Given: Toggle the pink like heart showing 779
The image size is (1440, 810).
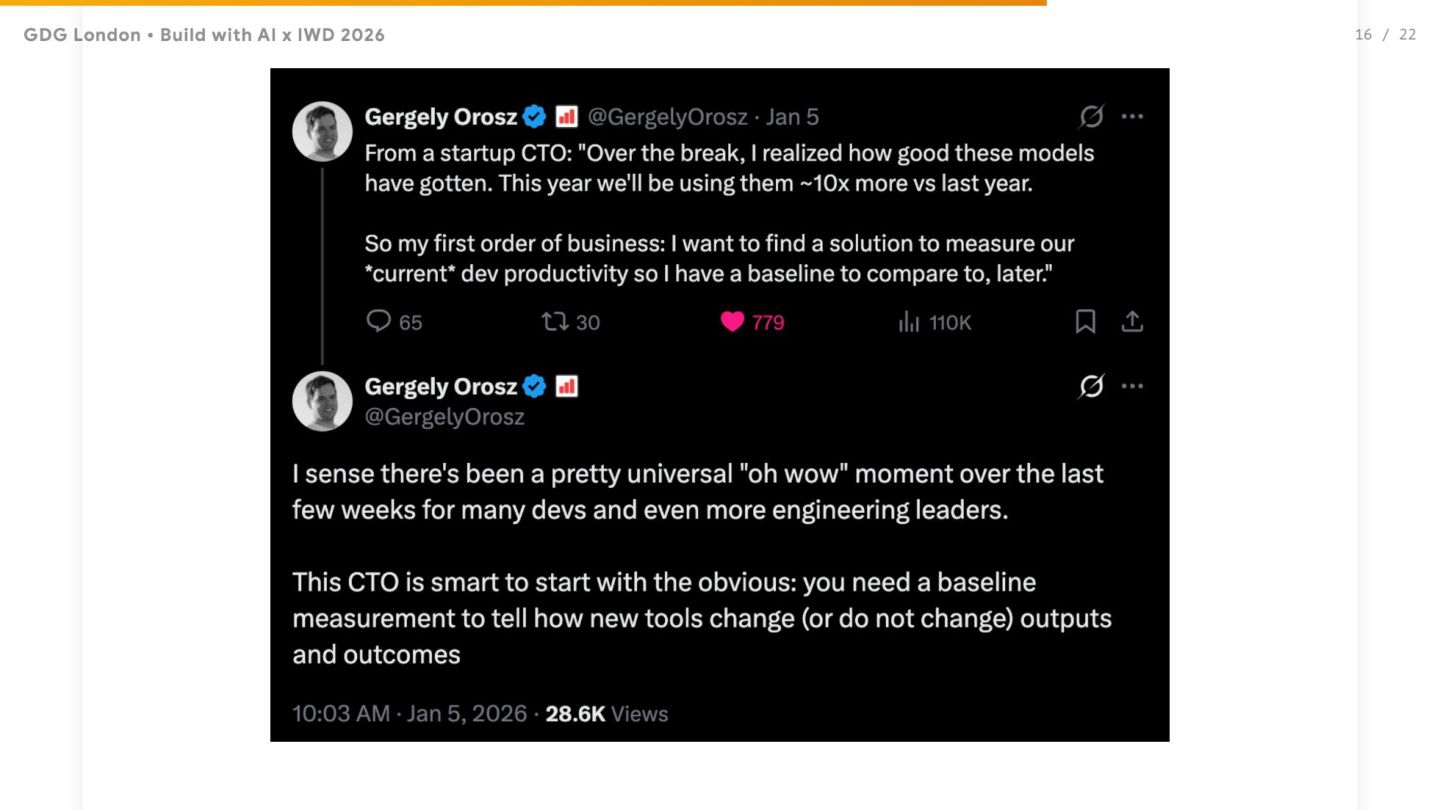Looking at the screenshot, I should point(733,321).
